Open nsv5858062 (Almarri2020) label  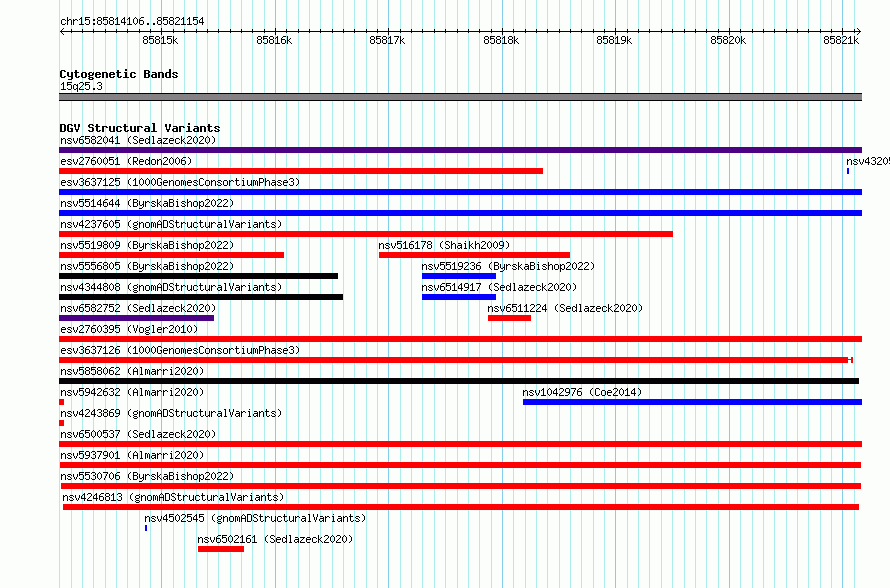click(132, 371)
